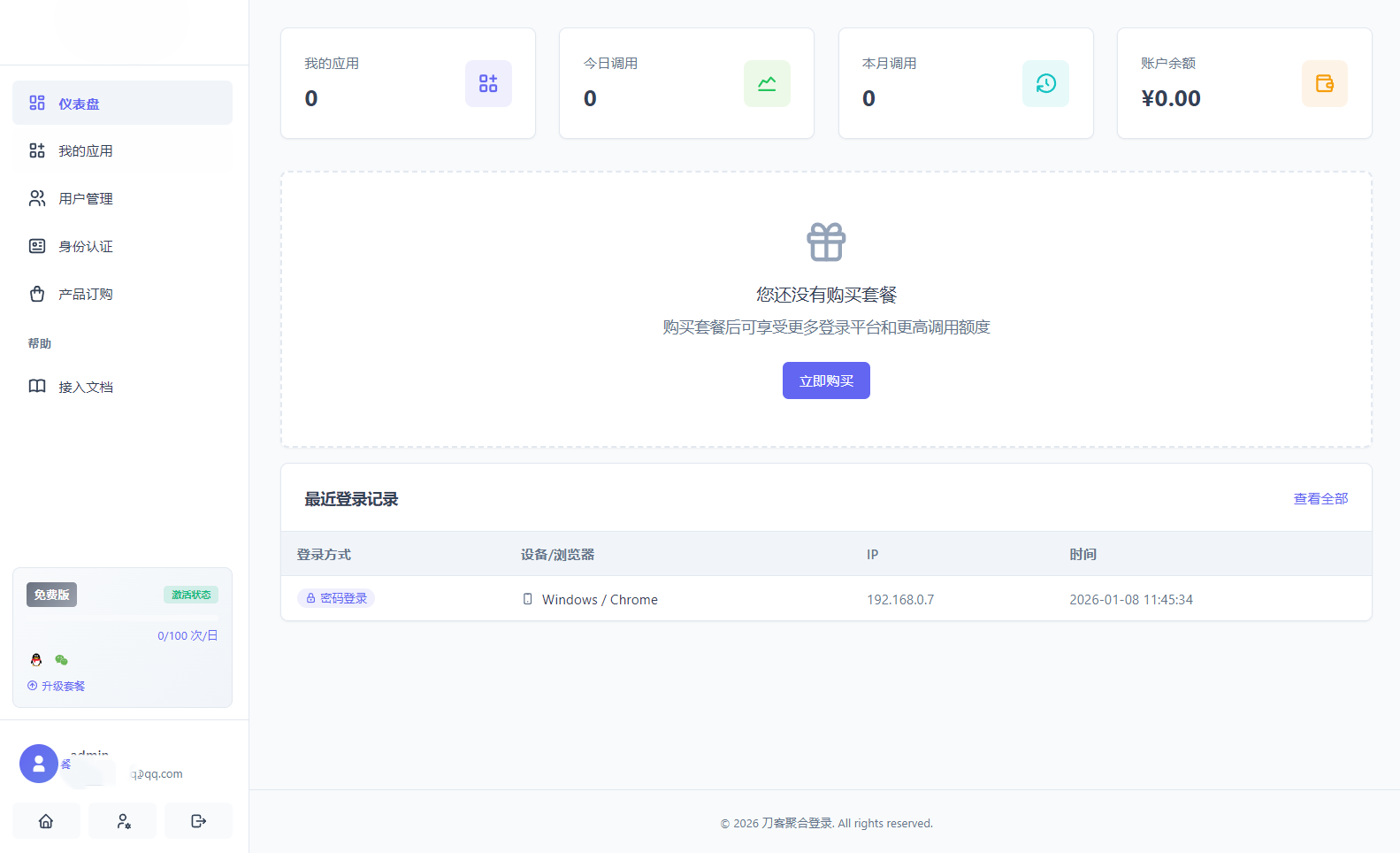The width and height of the screenshot is (1400, 853).
Task: Click the 我的应用 card title
Action: pos(332,64)
